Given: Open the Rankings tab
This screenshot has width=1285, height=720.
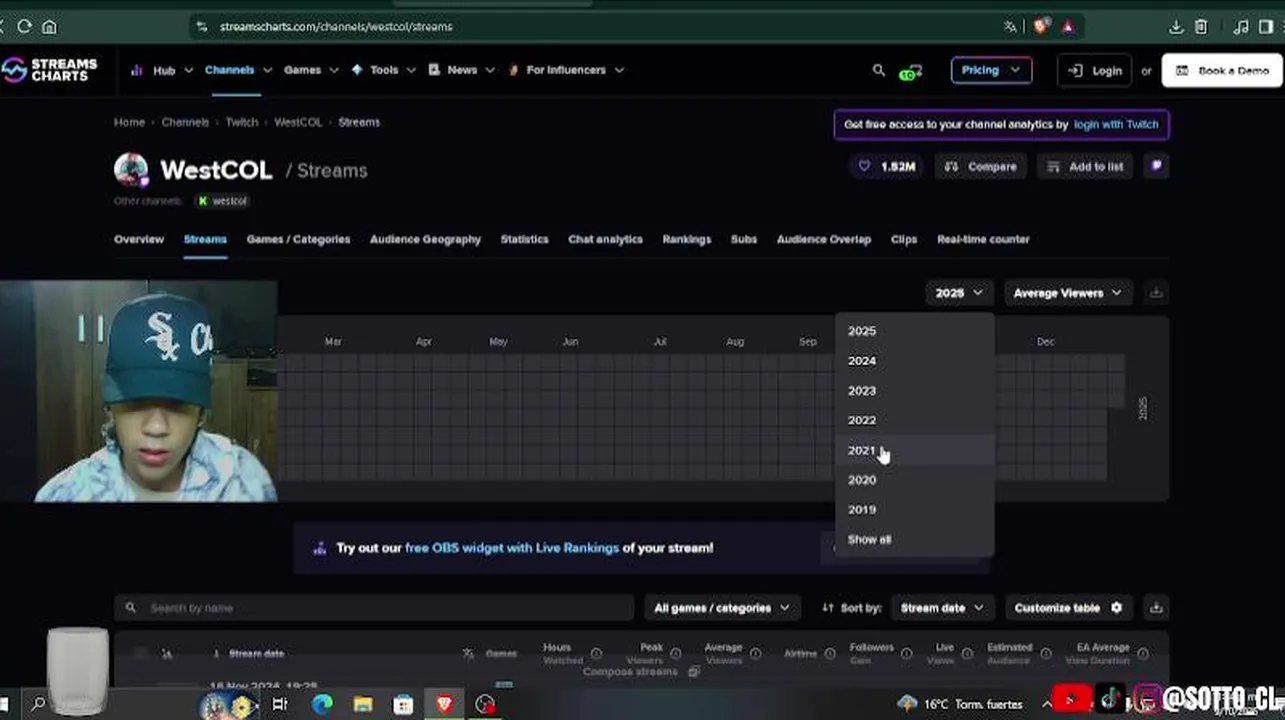Looking at the screenshot, I should [686, 239].
